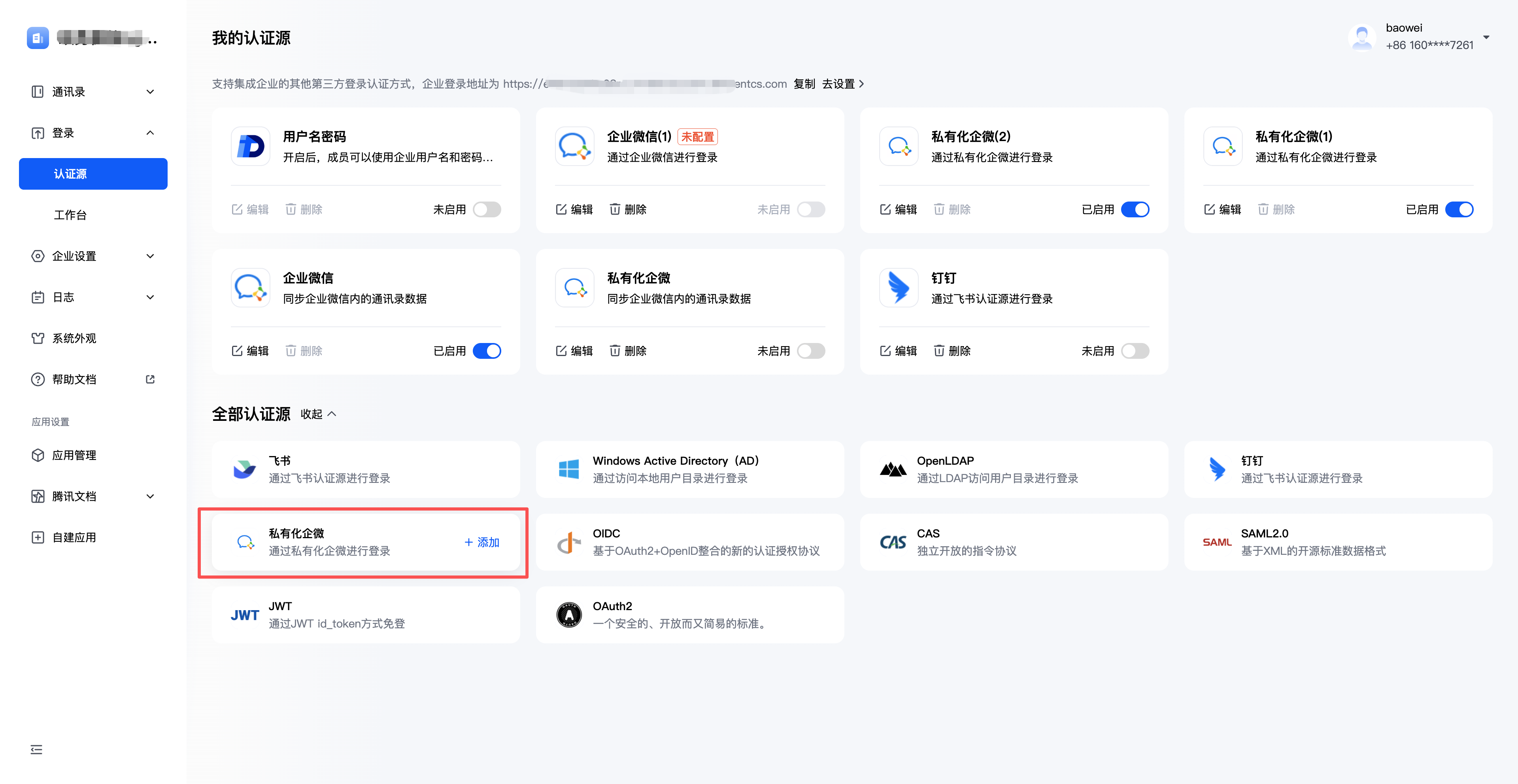Click the Windows Active Directory logo icon

pos(569,469)
